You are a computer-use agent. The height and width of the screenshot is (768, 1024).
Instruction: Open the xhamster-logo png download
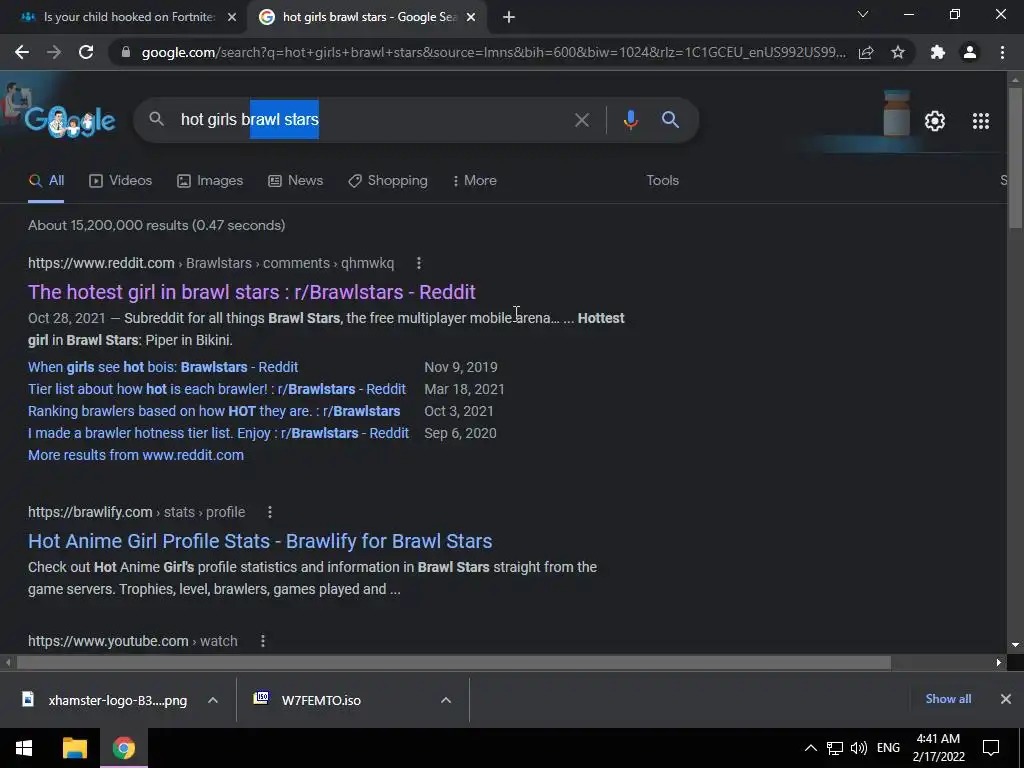[104, 700]
